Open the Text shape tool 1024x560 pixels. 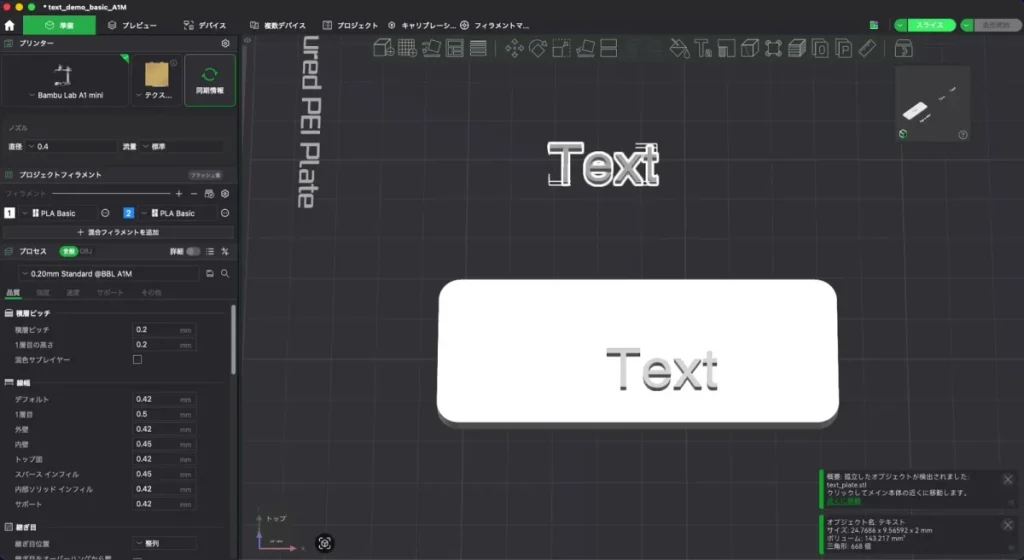(703, 48)
